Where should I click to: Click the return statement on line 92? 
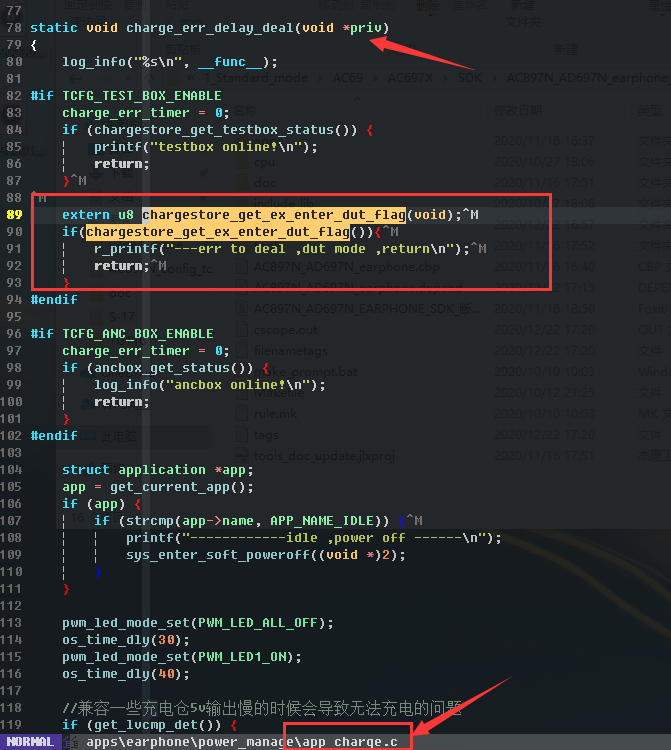[x=121, y=266]
